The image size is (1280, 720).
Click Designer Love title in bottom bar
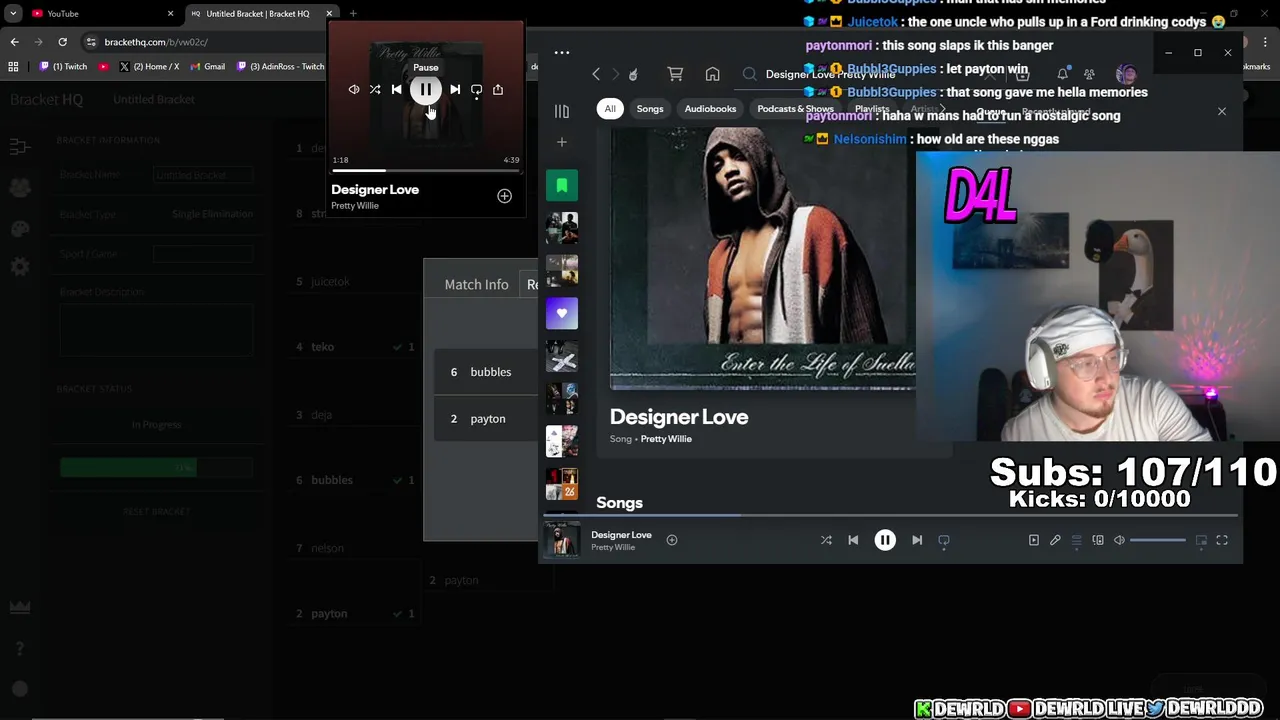(621, 535)
